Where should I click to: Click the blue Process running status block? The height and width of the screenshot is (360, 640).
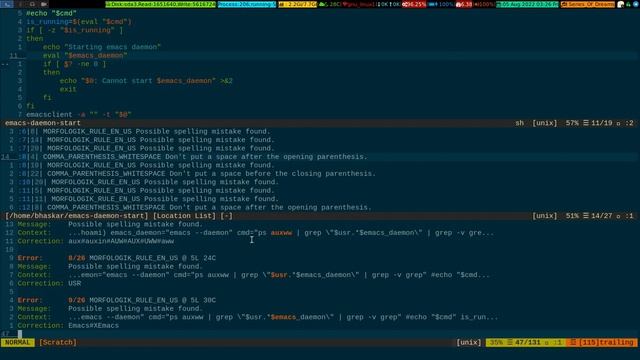pyautogui.click(x=247, y=4)
